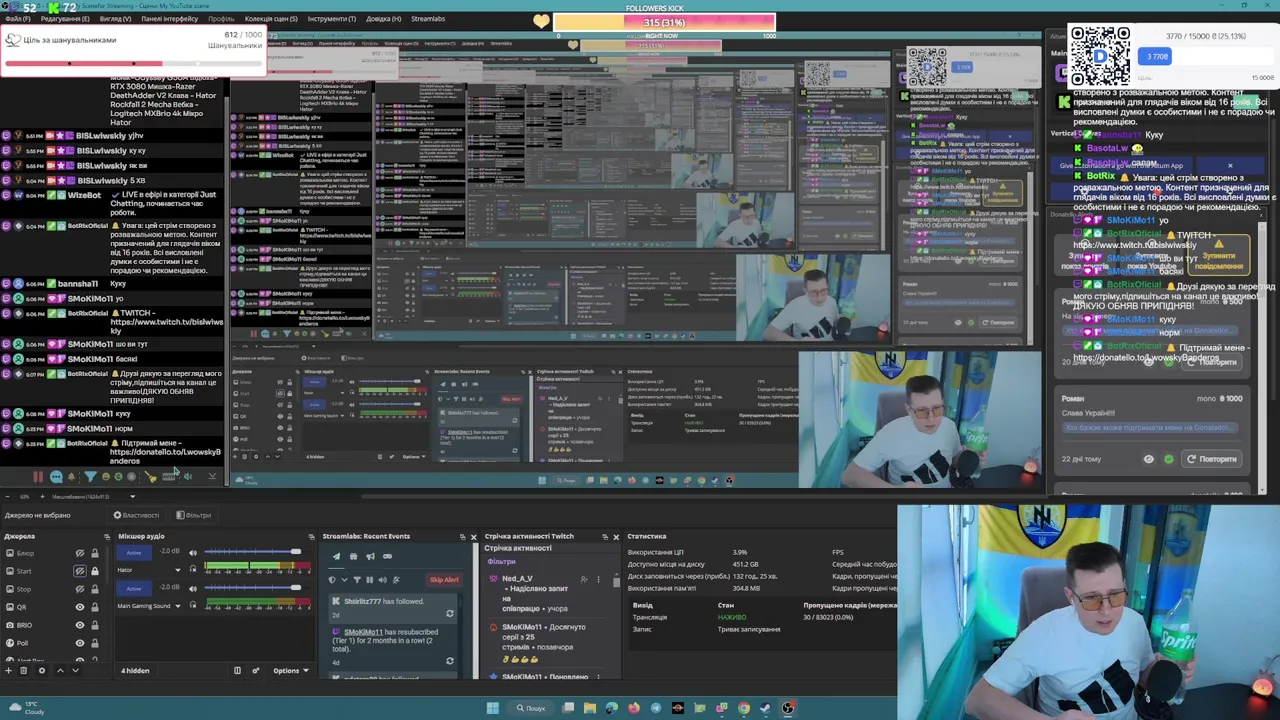Hide the Poll source
The image size is (1280, 720).
point(80,643)
